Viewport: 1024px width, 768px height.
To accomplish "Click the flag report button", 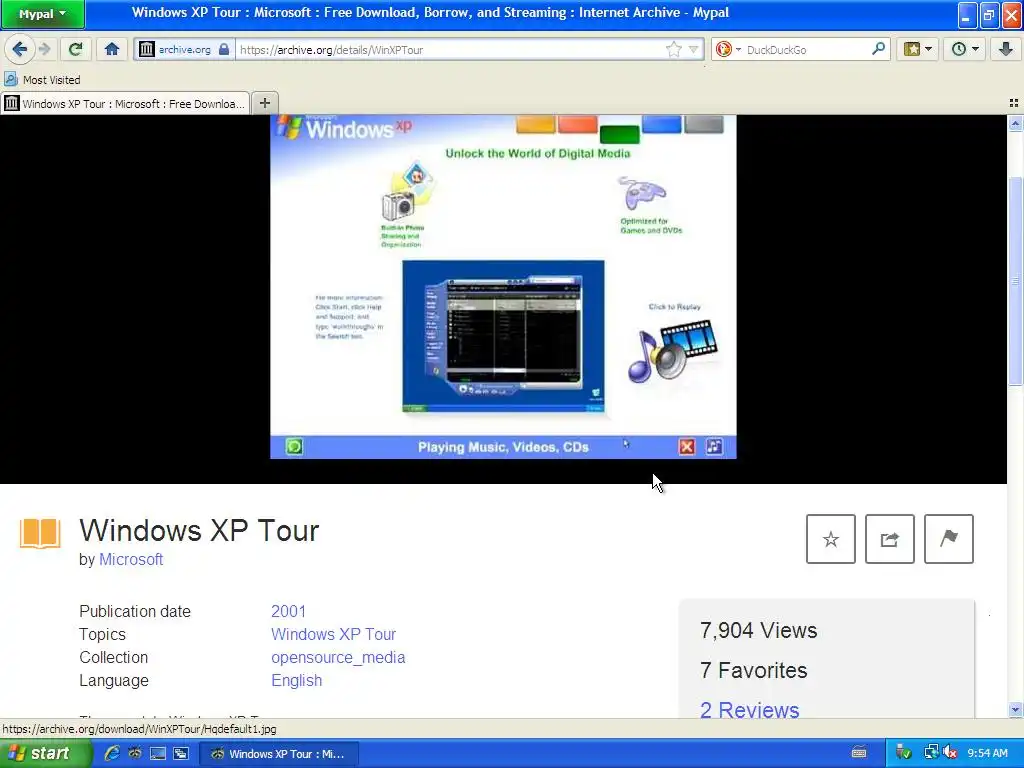I will click(x=949, y=539).
